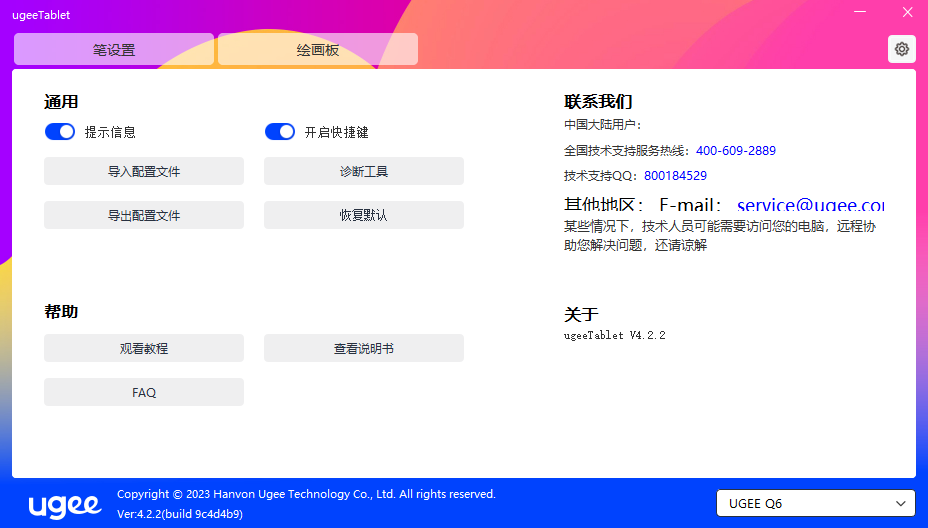The width and height of the screenshot is (928, 528).
Task: Toggle the 开启快捷键 switch
Action: pos(279,131)
